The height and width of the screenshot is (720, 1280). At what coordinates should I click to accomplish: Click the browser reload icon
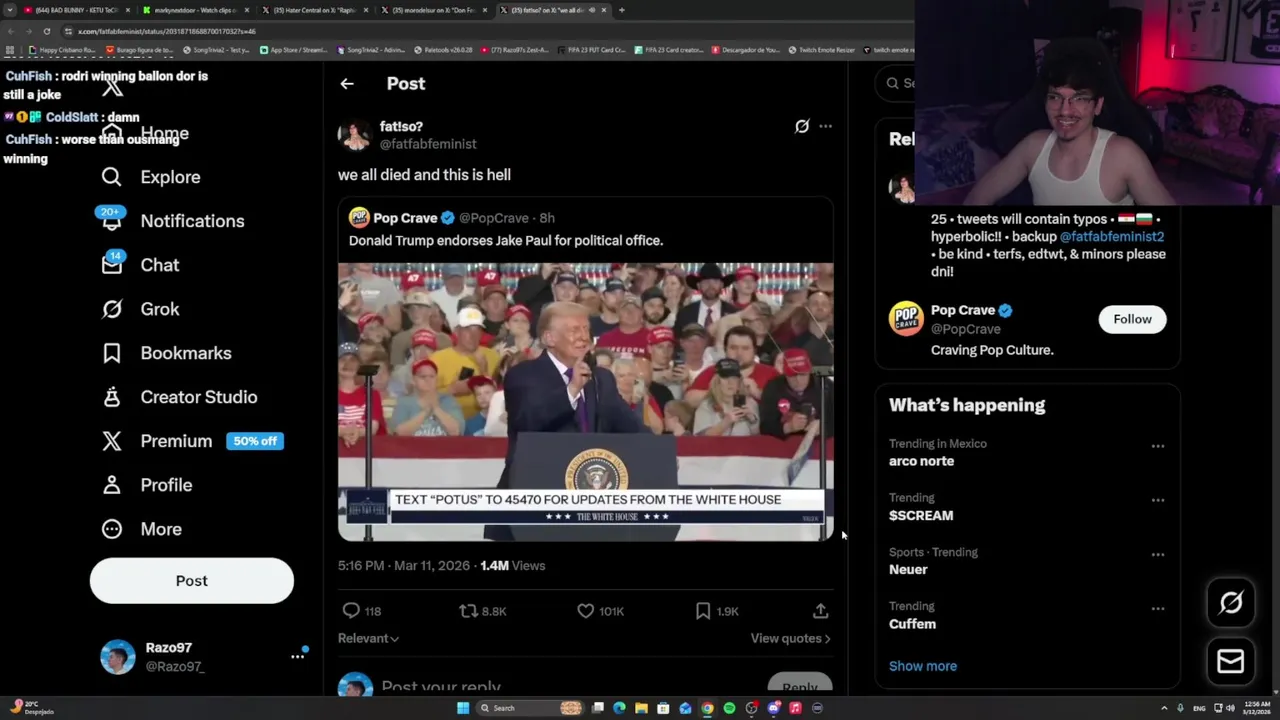pyautogui.click(x=46, y=31)
